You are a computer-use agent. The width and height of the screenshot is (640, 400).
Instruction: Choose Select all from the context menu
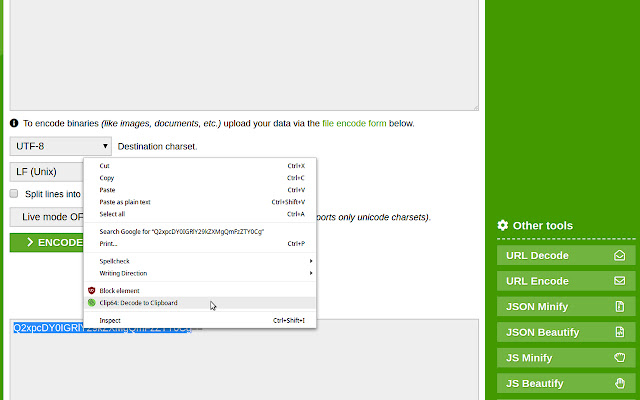[x=200, y=214]
